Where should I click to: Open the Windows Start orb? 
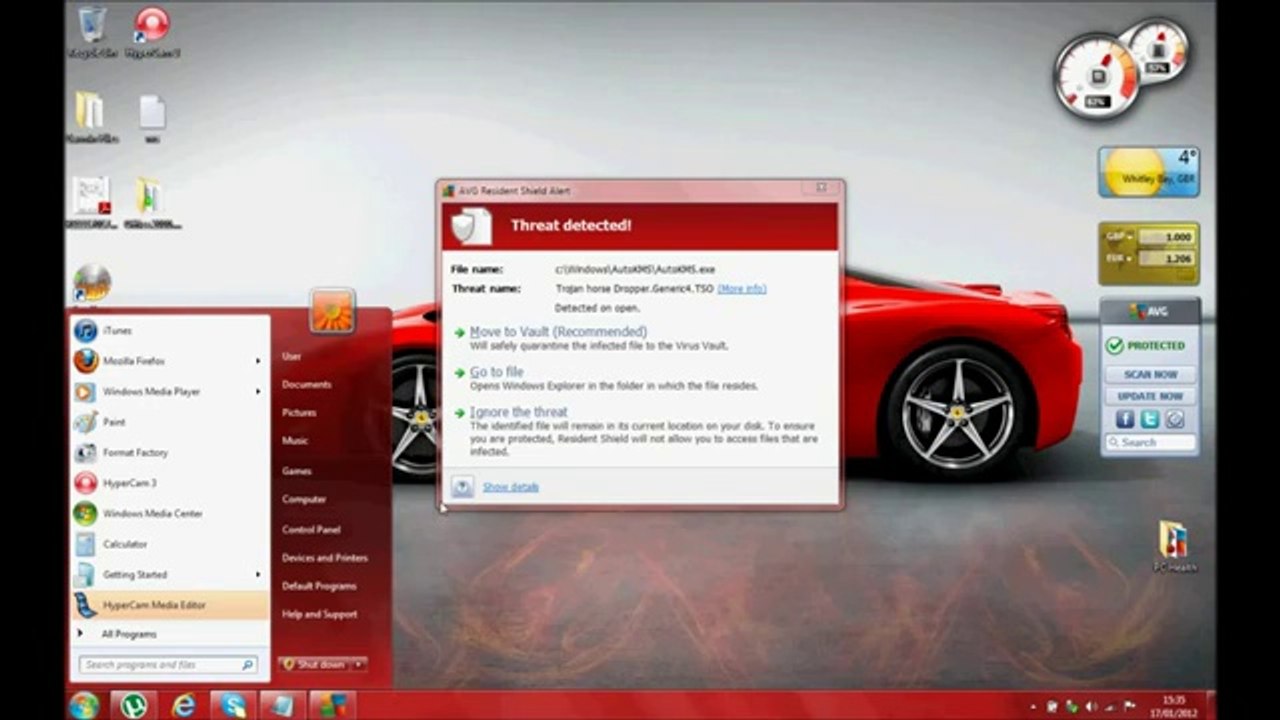(84, 705)
